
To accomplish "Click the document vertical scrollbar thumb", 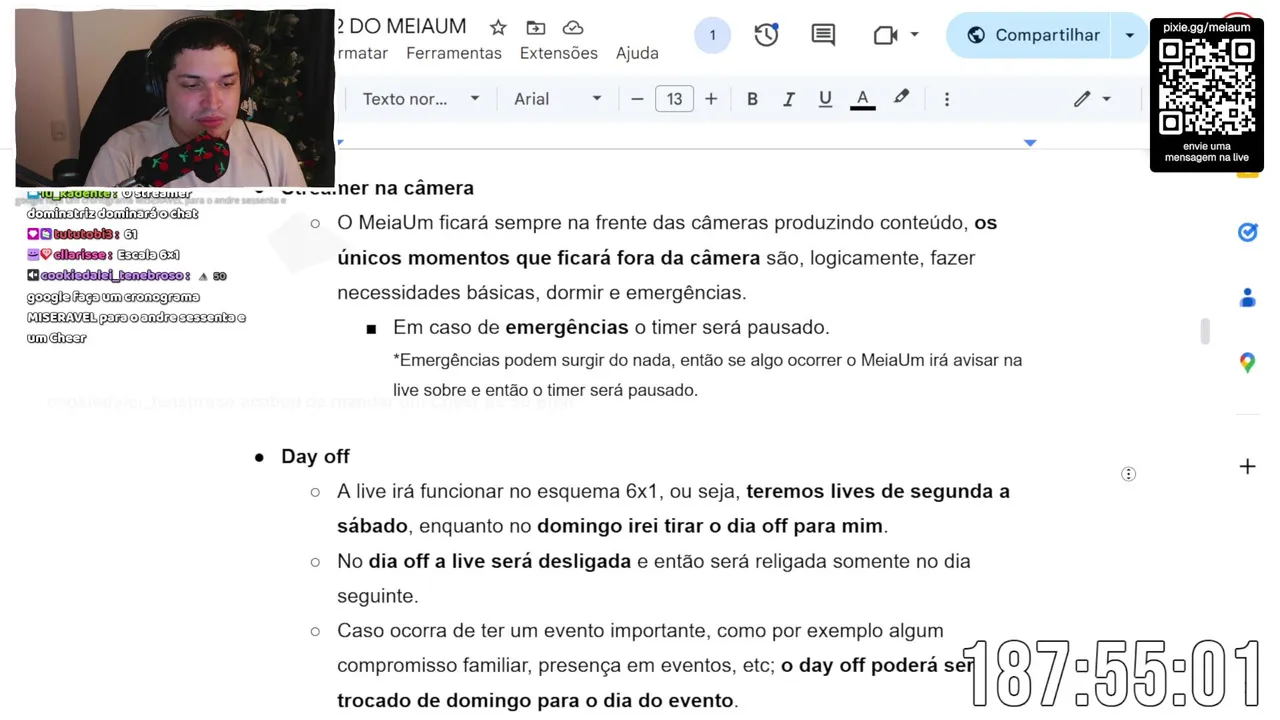I will coord(1205,331).
